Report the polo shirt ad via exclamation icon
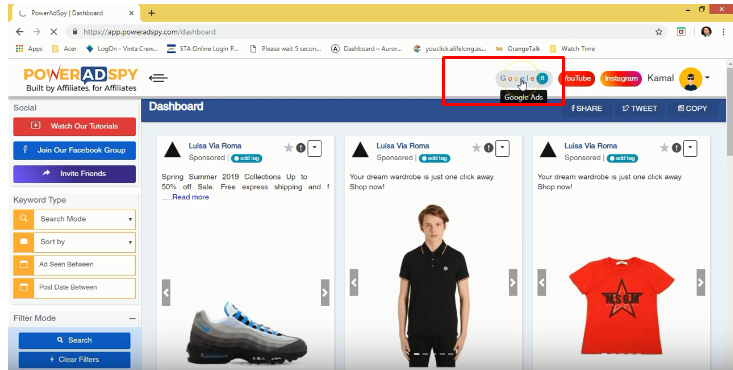 tap(489, 148)
